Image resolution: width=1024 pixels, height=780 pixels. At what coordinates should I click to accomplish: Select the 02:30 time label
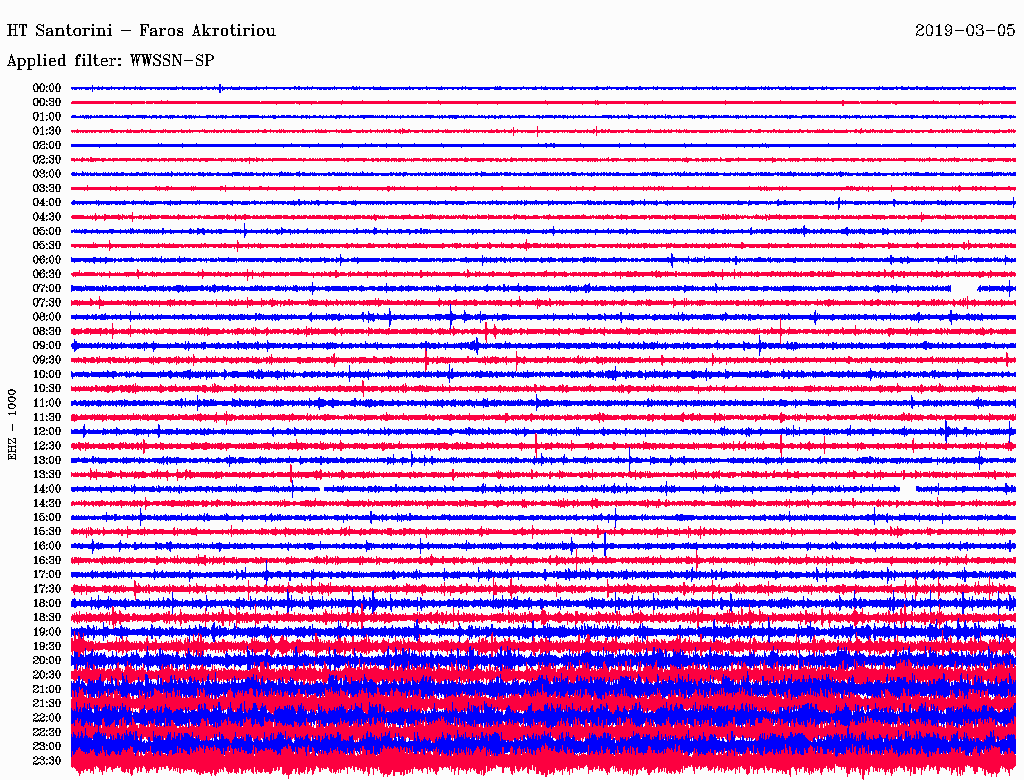click(x=47, y=159)
